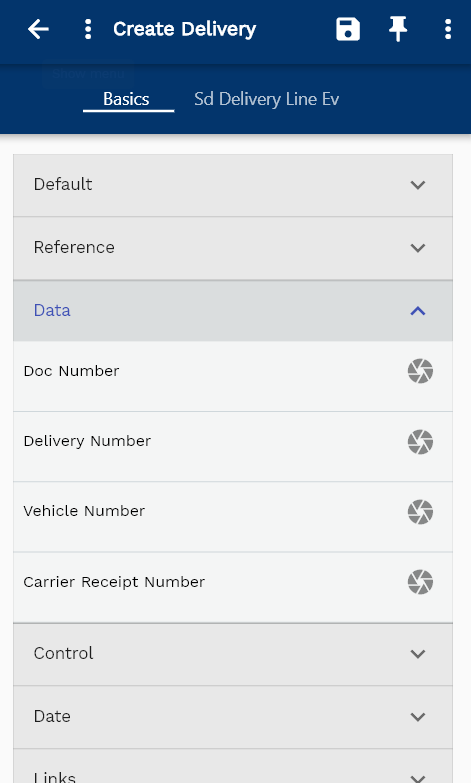Expand the Date section

pos(233,717)
